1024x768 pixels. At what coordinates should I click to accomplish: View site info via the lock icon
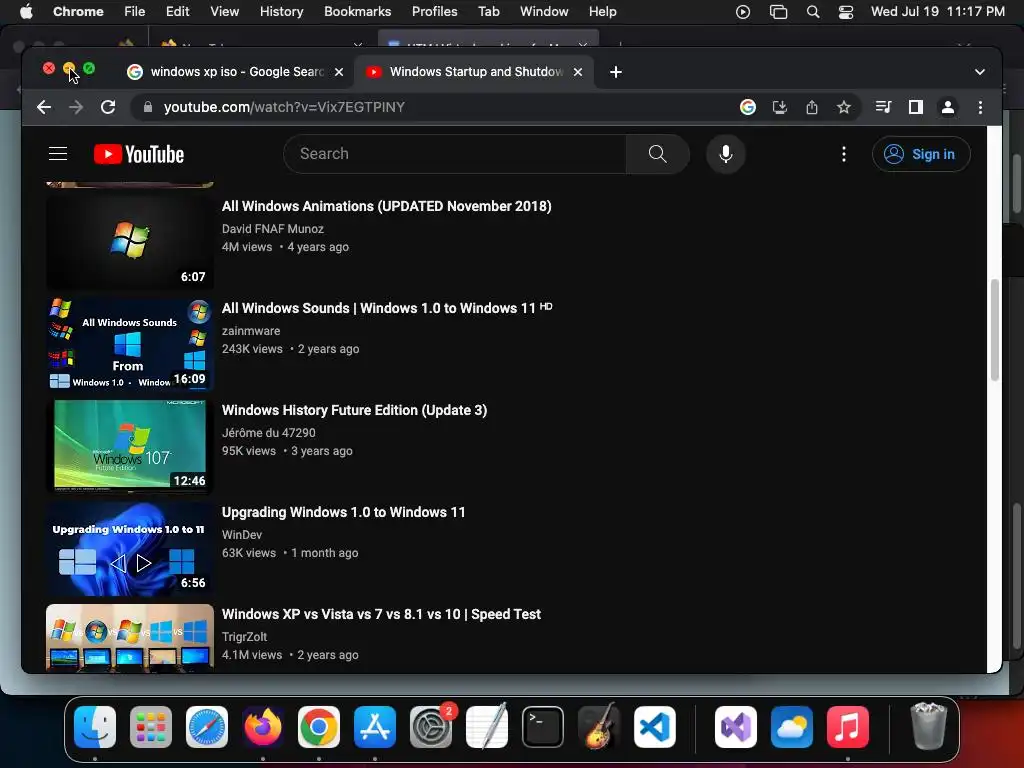(x=148, y=107)
